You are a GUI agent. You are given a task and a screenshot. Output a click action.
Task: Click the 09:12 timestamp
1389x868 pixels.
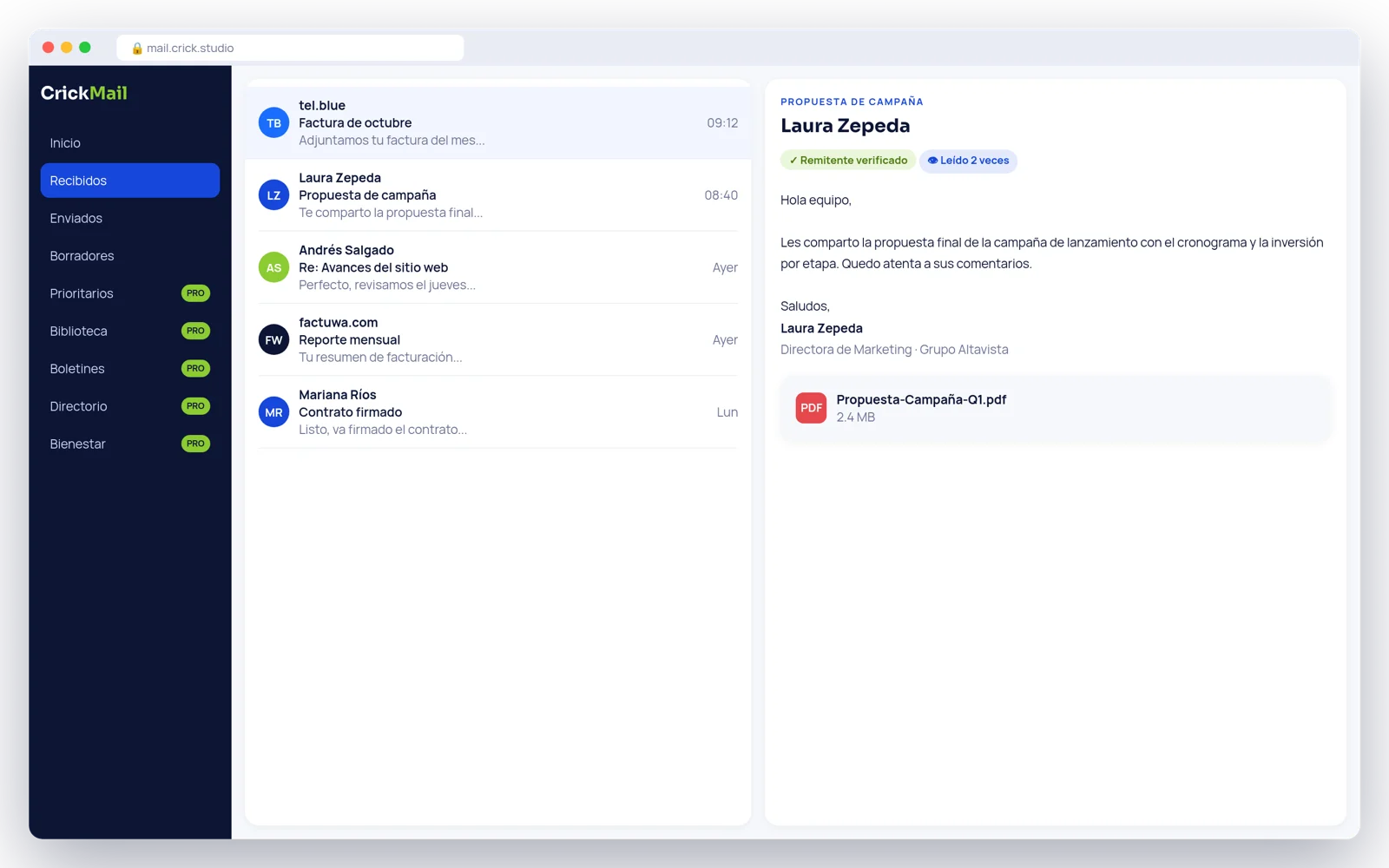coord(722,123)
